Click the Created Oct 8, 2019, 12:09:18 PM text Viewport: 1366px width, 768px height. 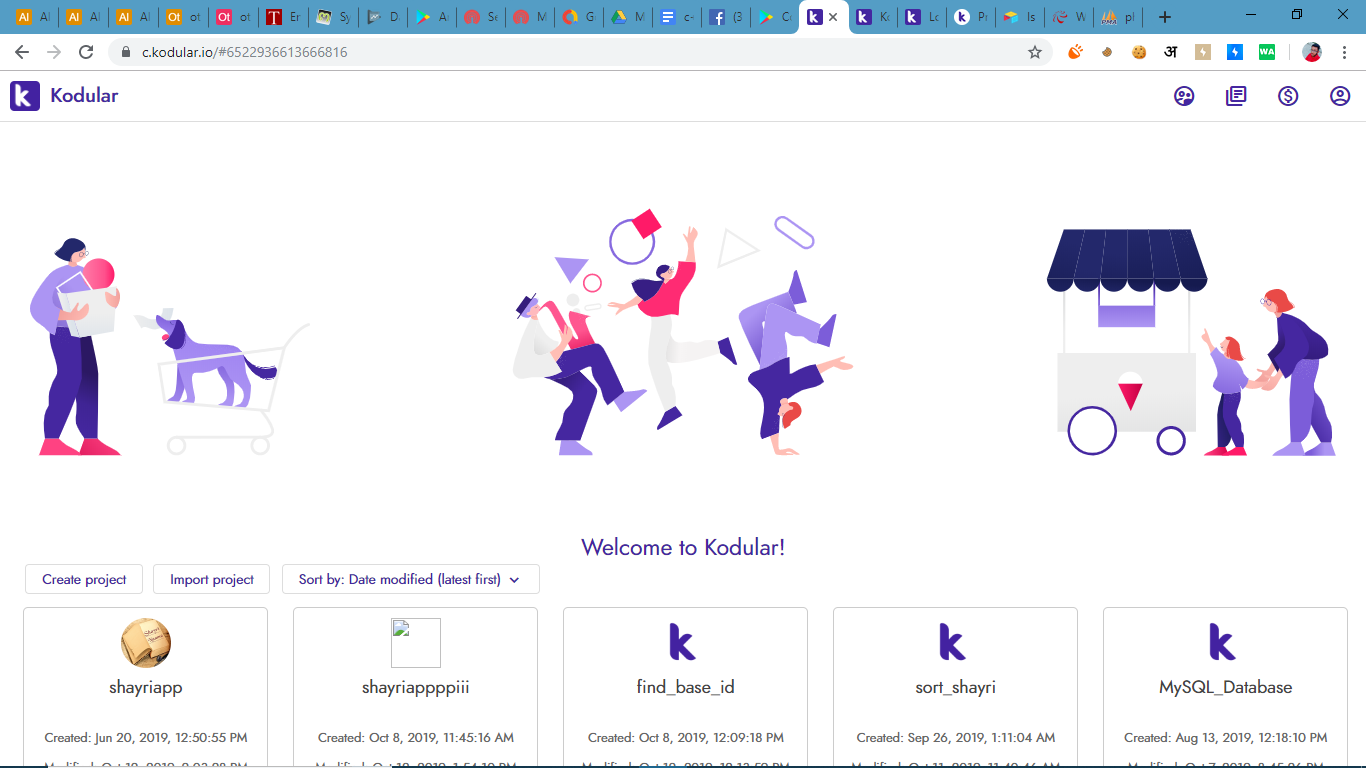click(686, 738)
